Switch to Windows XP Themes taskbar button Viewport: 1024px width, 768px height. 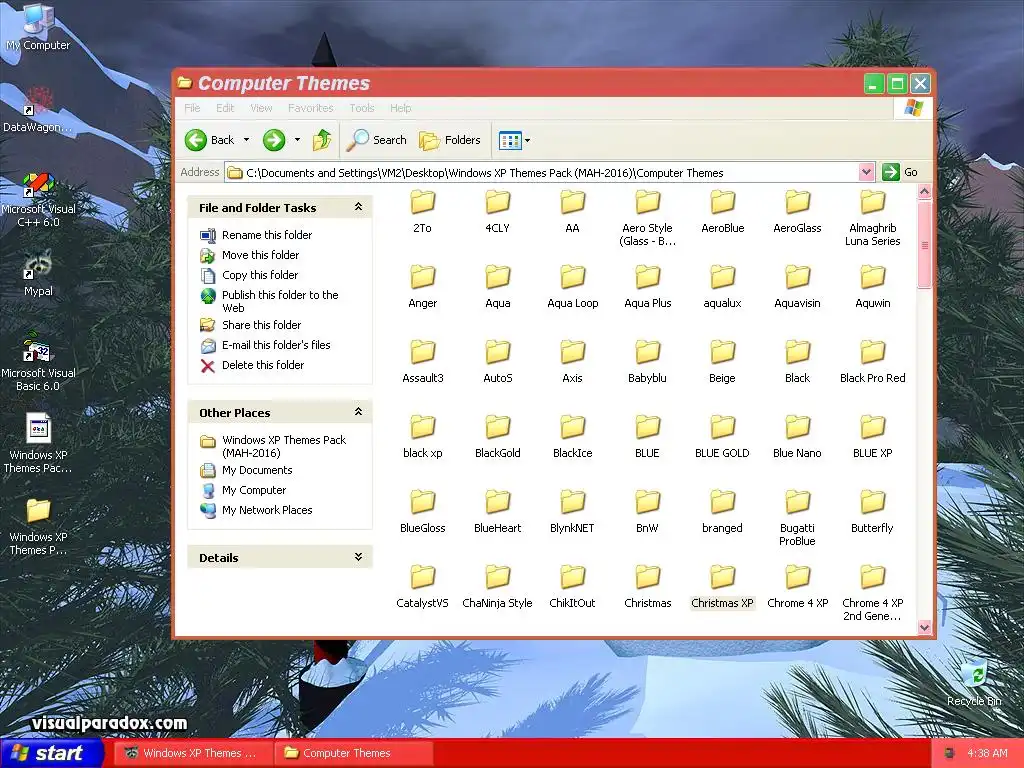(192, 753)
